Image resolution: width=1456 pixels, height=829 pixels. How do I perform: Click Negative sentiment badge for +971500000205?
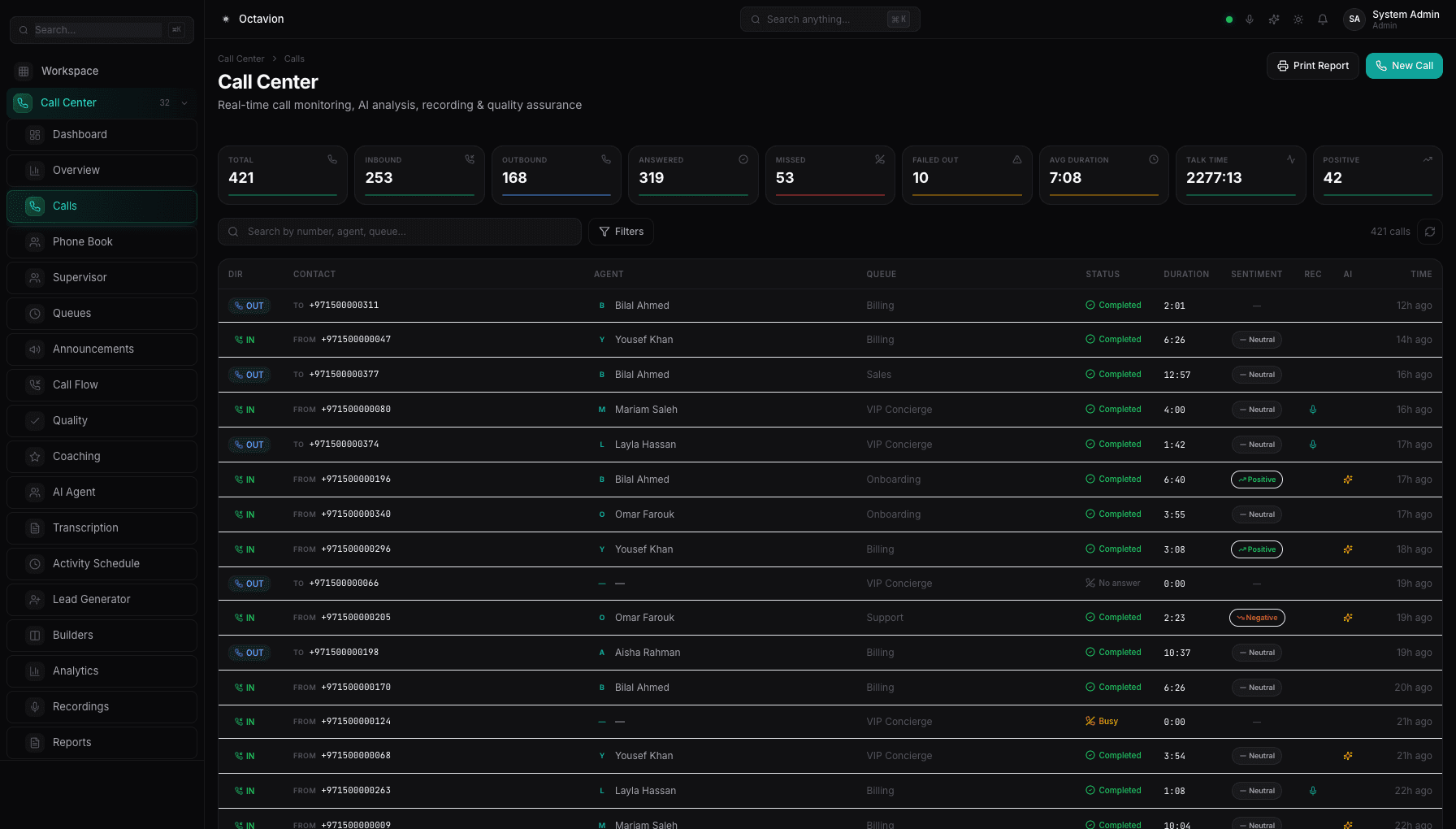[1257, 618]
